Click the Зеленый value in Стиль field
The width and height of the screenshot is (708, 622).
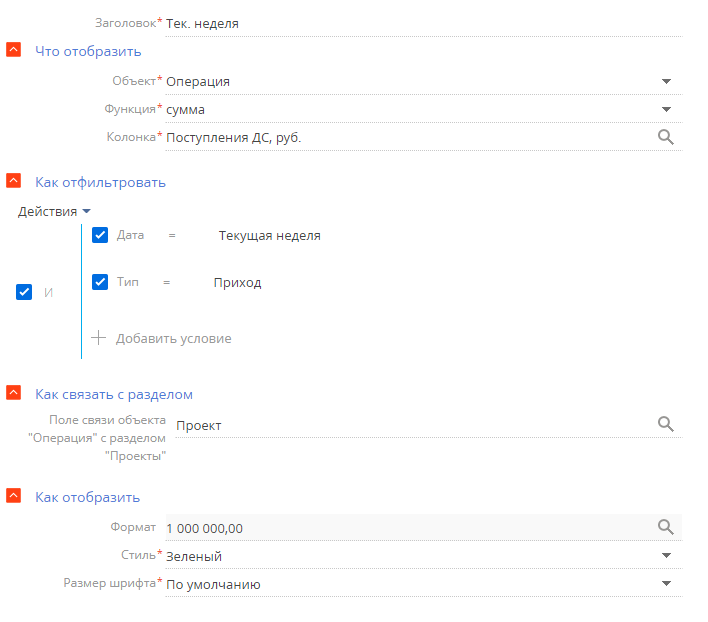pyautogui.click(x=194, y=556)
